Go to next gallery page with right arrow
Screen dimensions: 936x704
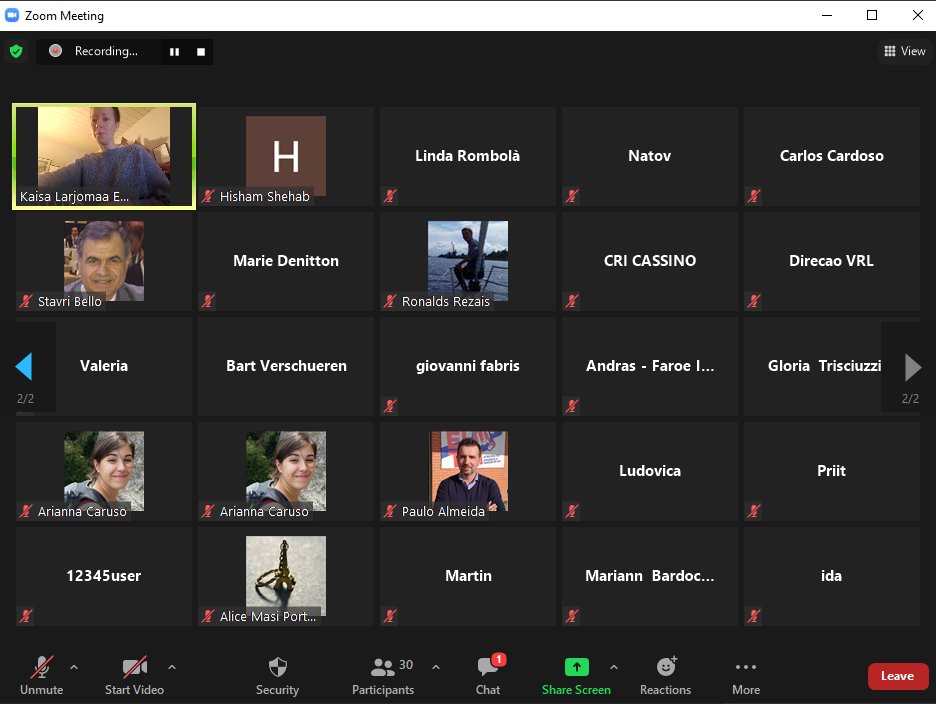point(913,367)
